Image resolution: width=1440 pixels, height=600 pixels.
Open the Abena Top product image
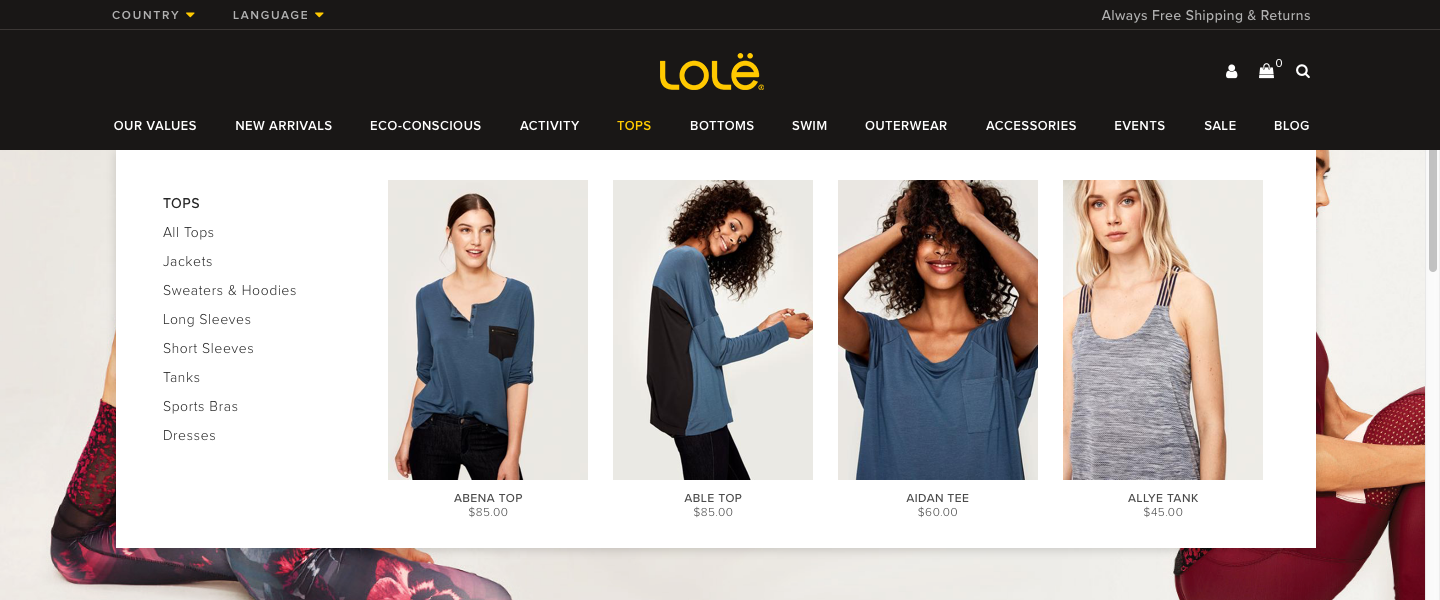pyautogui.click(x=488, y=330)
